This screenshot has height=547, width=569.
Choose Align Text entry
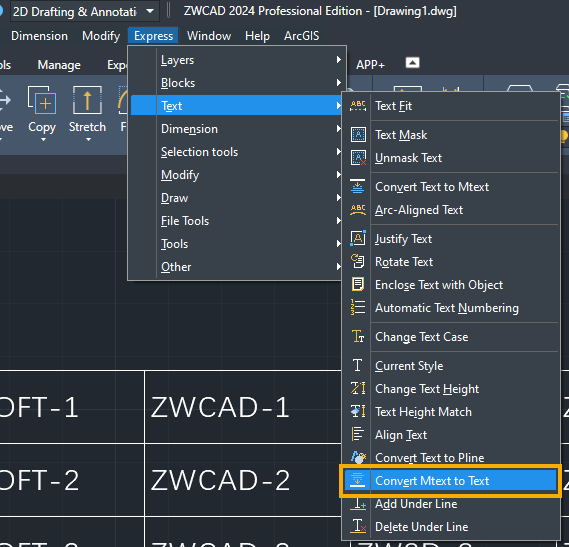pyautogui.click(x=451, y=434)
